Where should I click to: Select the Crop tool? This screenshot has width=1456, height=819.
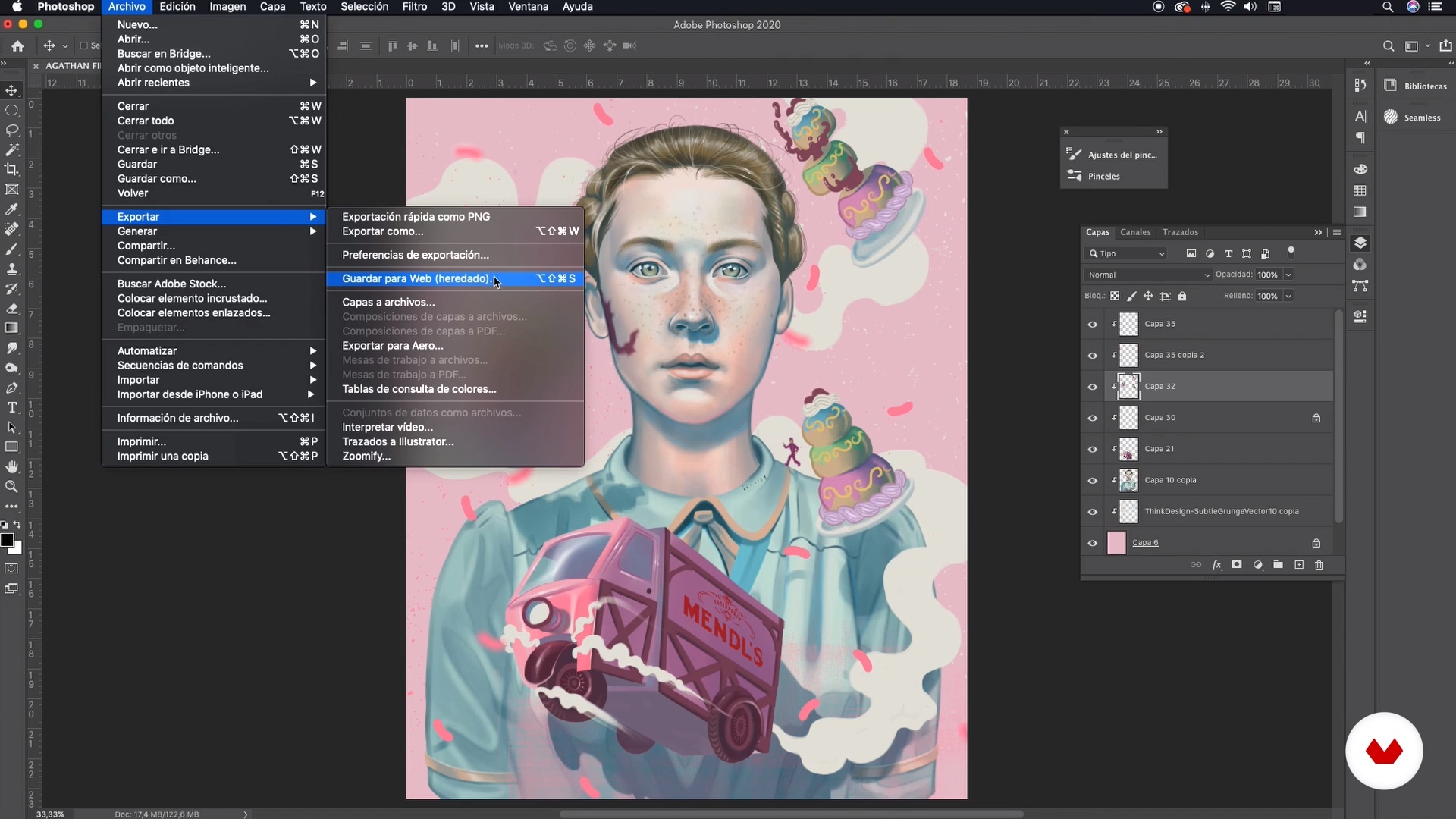[12, 169]
